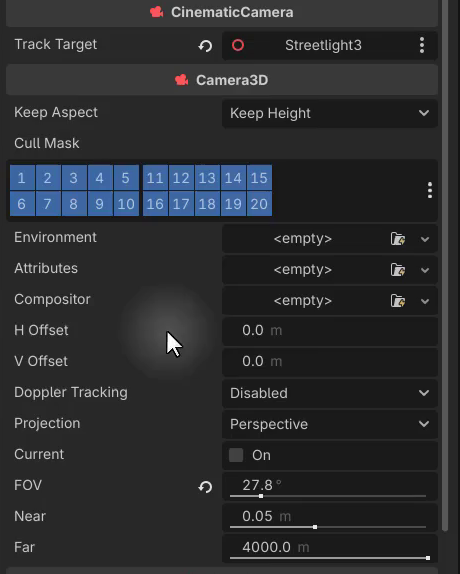Viewport: 460px width, 574px height.
Task: Collapse the CinematicCamera section header
Action: pyautogui.click(x=222, y=12)
